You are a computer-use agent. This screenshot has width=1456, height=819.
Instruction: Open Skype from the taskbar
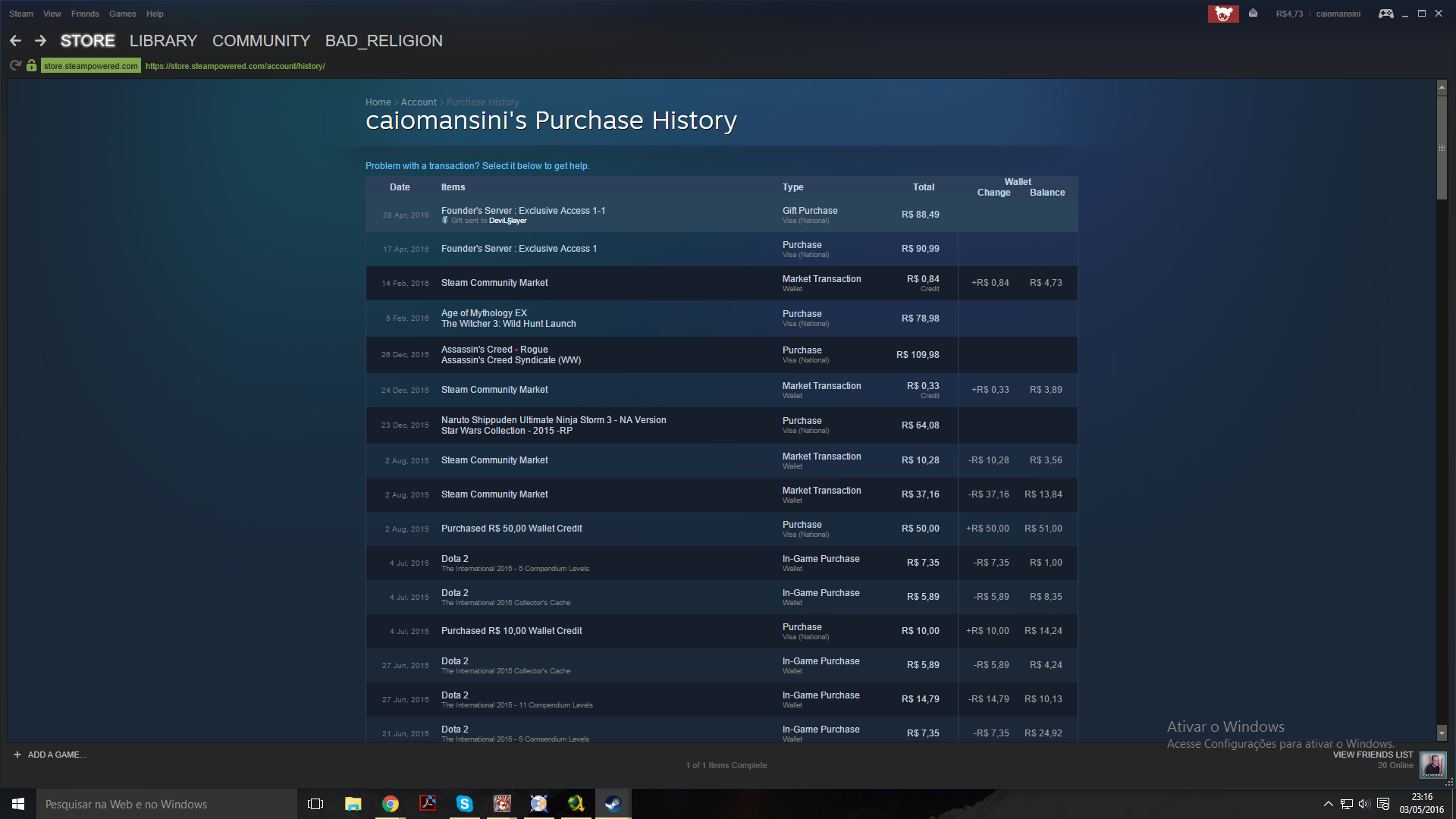tap(464, 804)
